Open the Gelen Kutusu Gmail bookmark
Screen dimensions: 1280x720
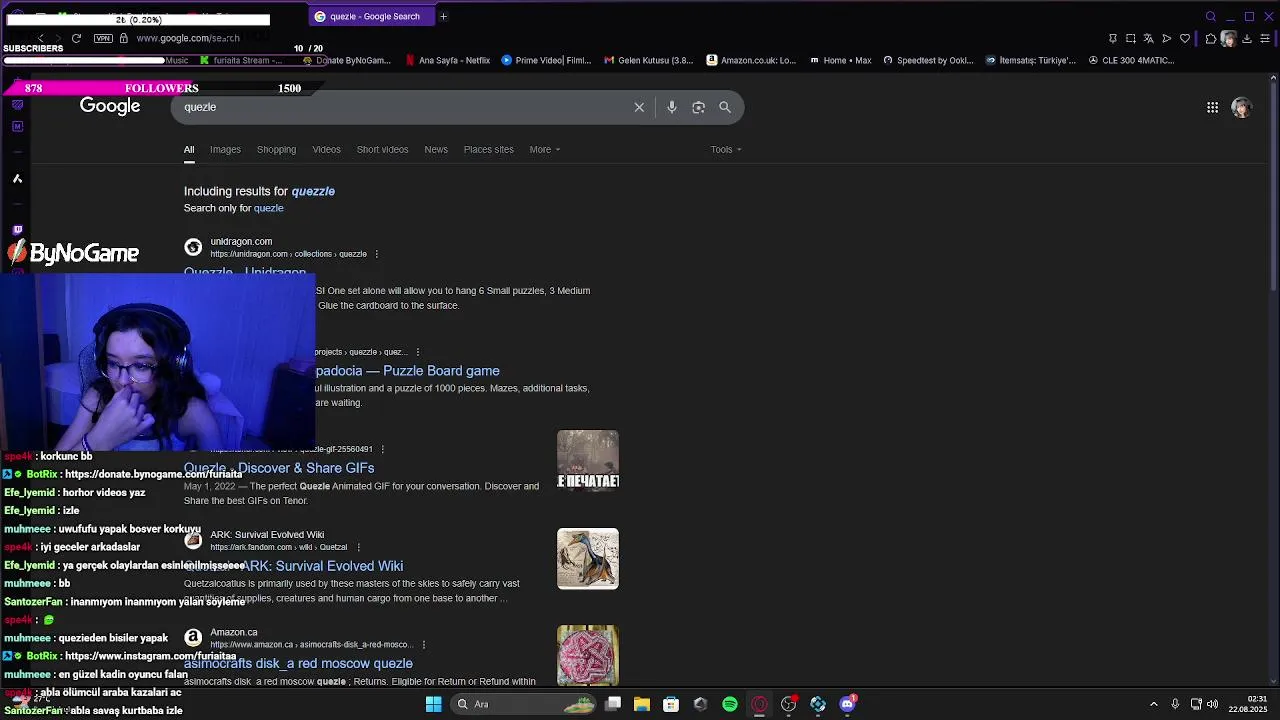[649, 60]
